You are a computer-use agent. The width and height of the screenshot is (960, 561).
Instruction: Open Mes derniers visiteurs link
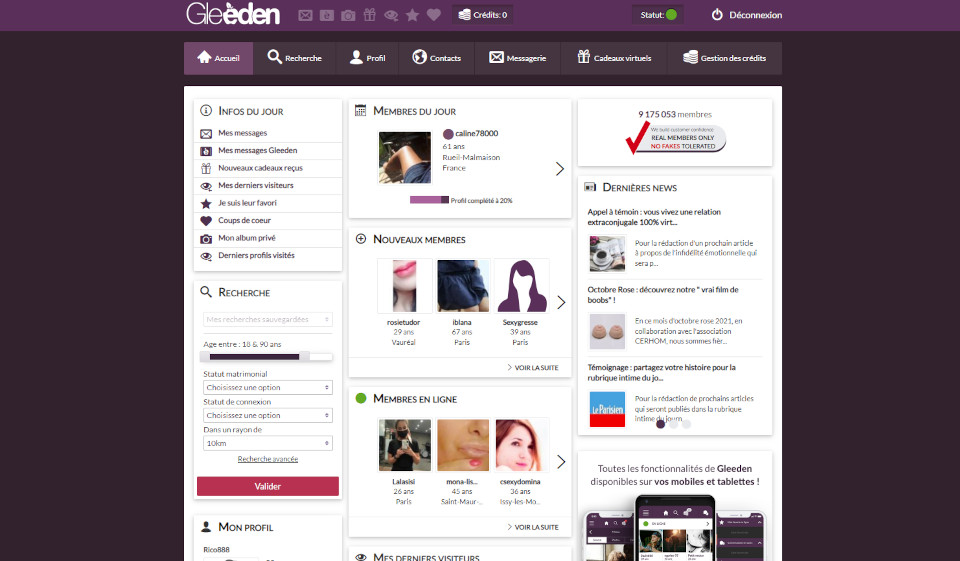pyautogui.click(x=256, y=185)
